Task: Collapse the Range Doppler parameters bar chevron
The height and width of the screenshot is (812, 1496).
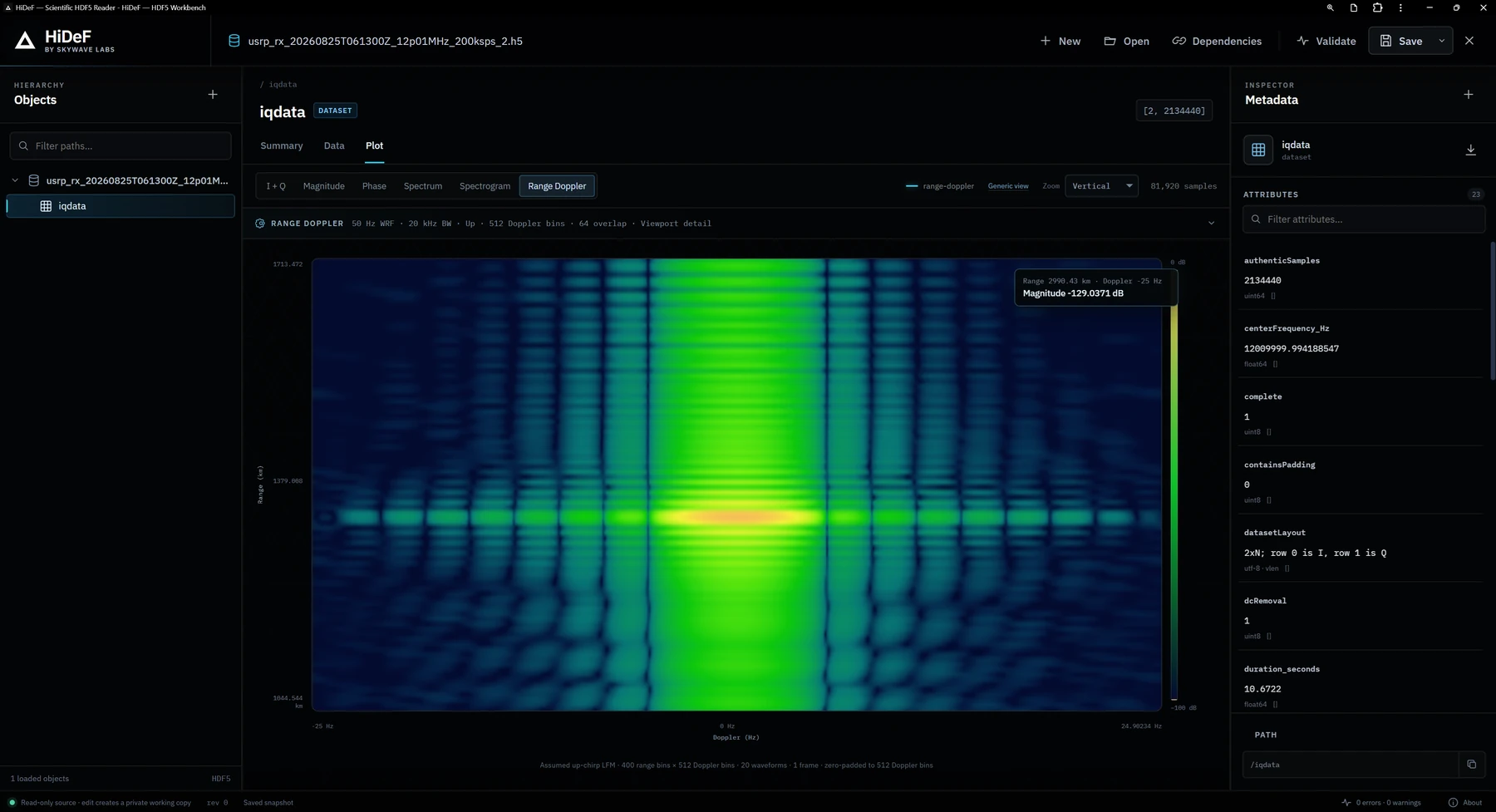Action: [1211, 224]
